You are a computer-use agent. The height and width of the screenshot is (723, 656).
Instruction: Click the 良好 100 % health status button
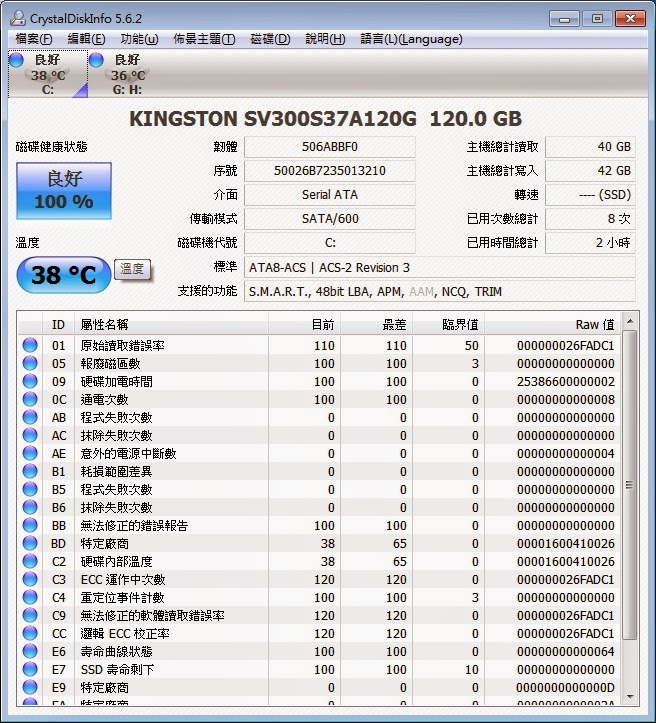(x=64, y=190)
